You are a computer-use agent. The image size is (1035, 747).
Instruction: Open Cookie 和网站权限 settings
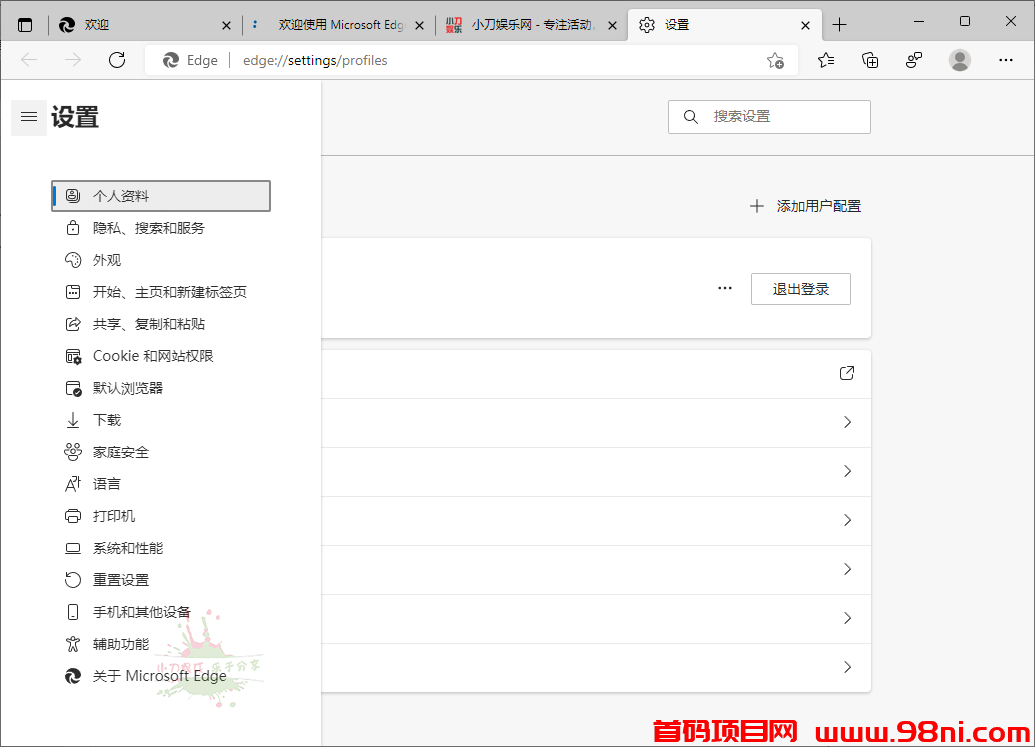(x=161, y=356)
